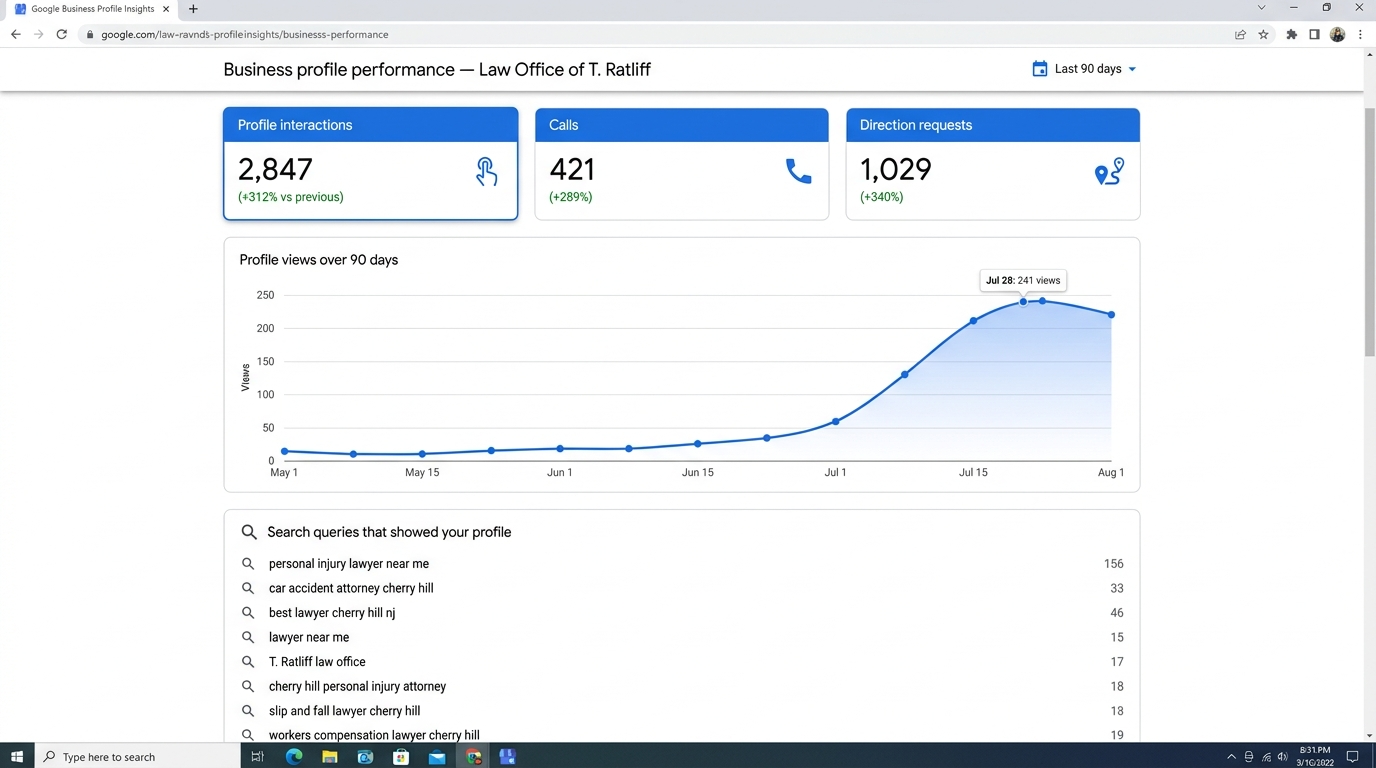1376x768 pixels.
Task: Click the last data point above Aug 1
Action: point(1111,315)
